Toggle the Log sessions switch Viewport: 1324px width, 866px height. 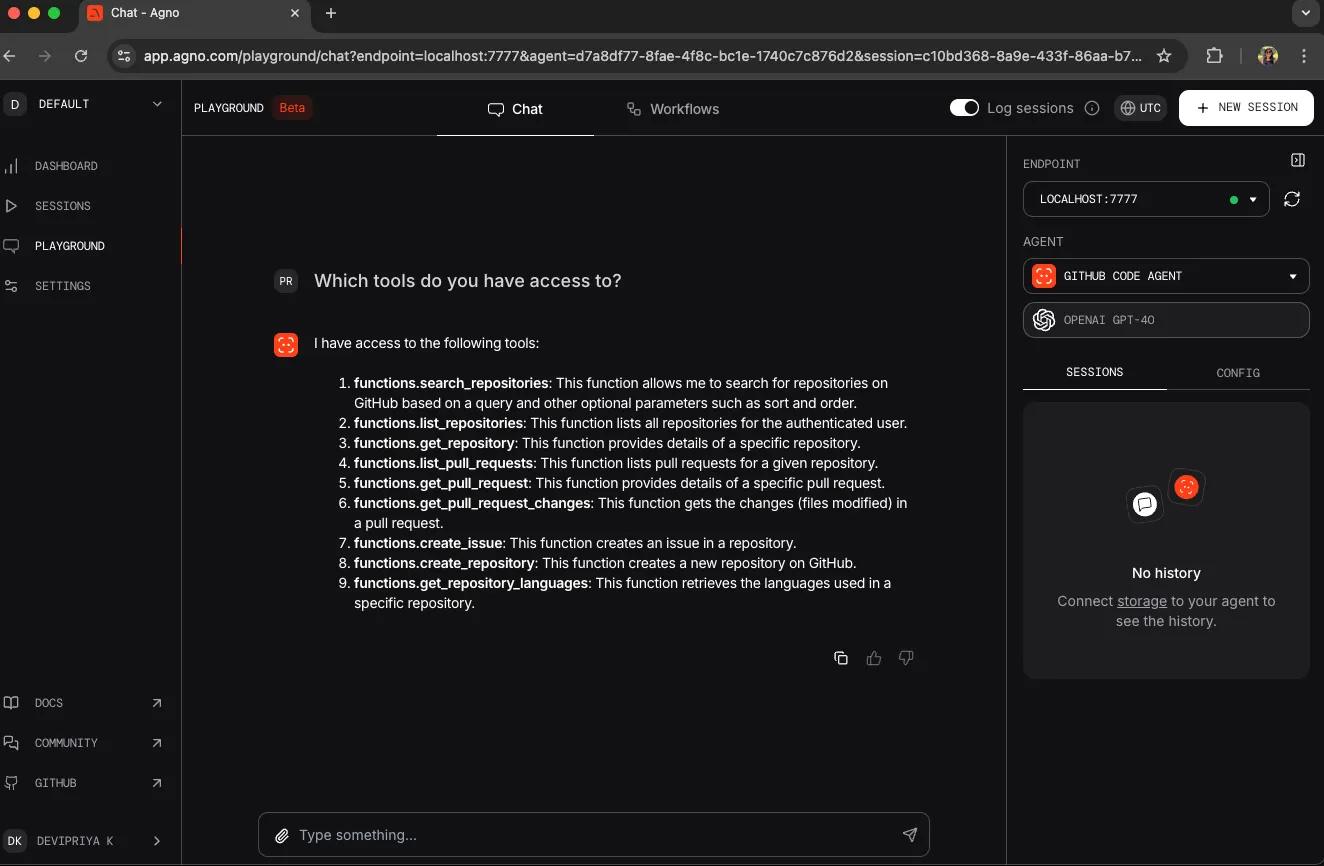coord(964,108)
